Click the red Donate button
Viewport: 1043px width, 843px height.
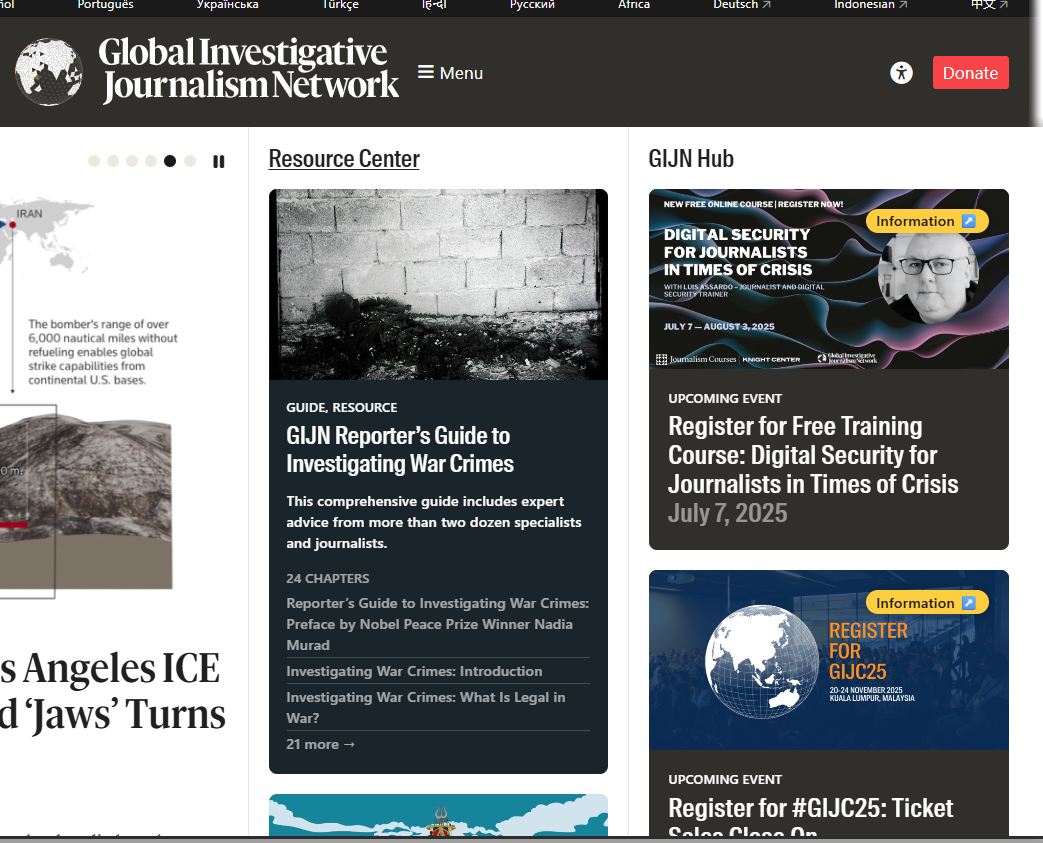970,73
